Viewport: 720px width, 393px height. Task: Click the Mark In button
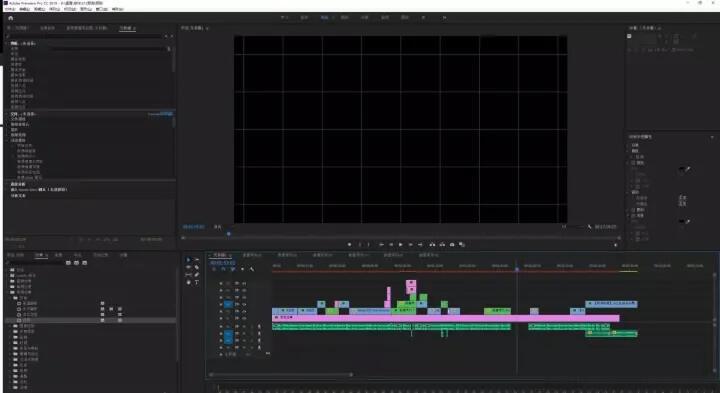click(x=360, y=245)
